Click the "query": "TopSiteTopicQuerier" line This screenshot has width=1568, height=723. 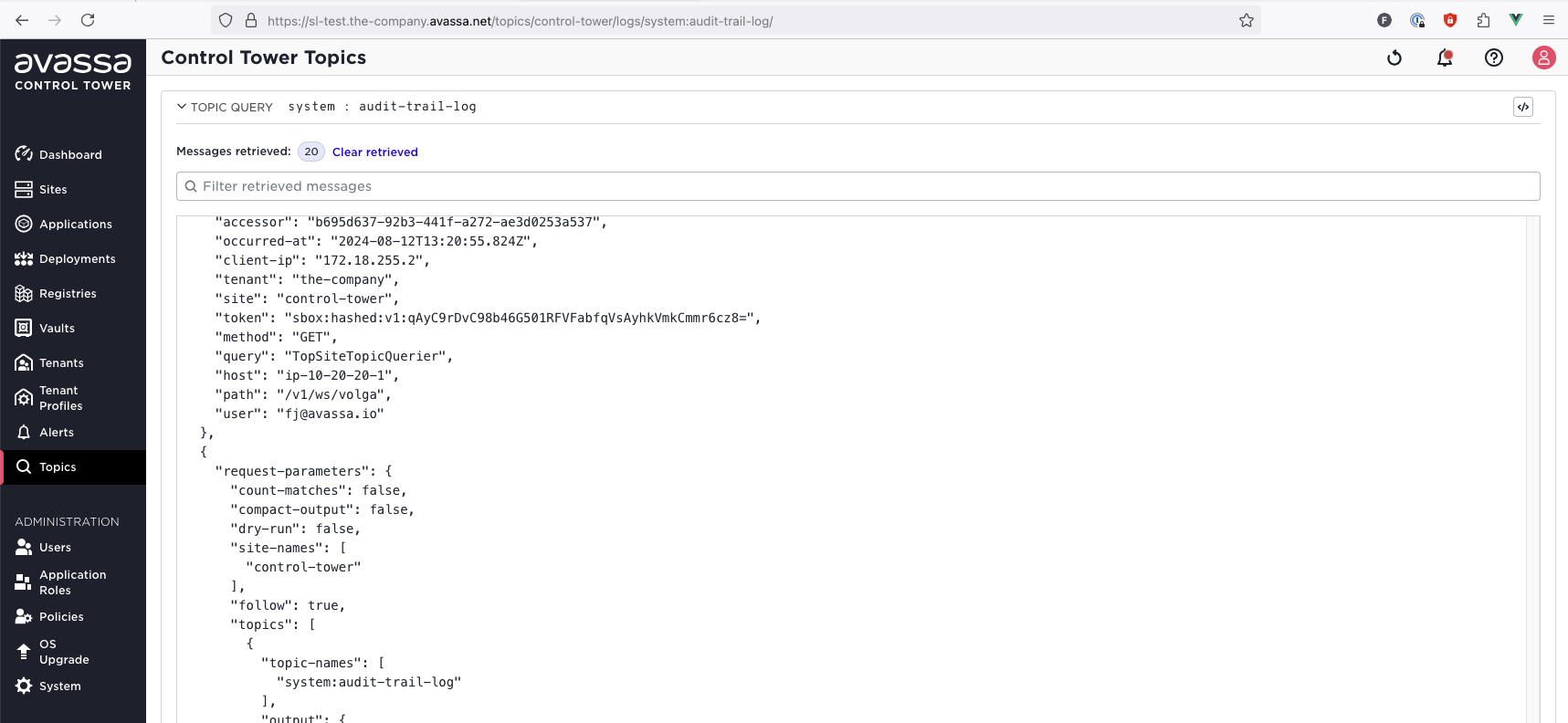point(334,356)
